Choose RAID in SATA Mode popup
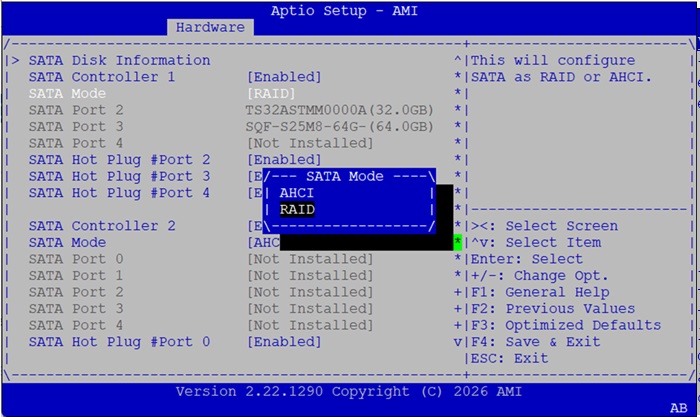Screen dimensions: 700x417 coord(297,209)
